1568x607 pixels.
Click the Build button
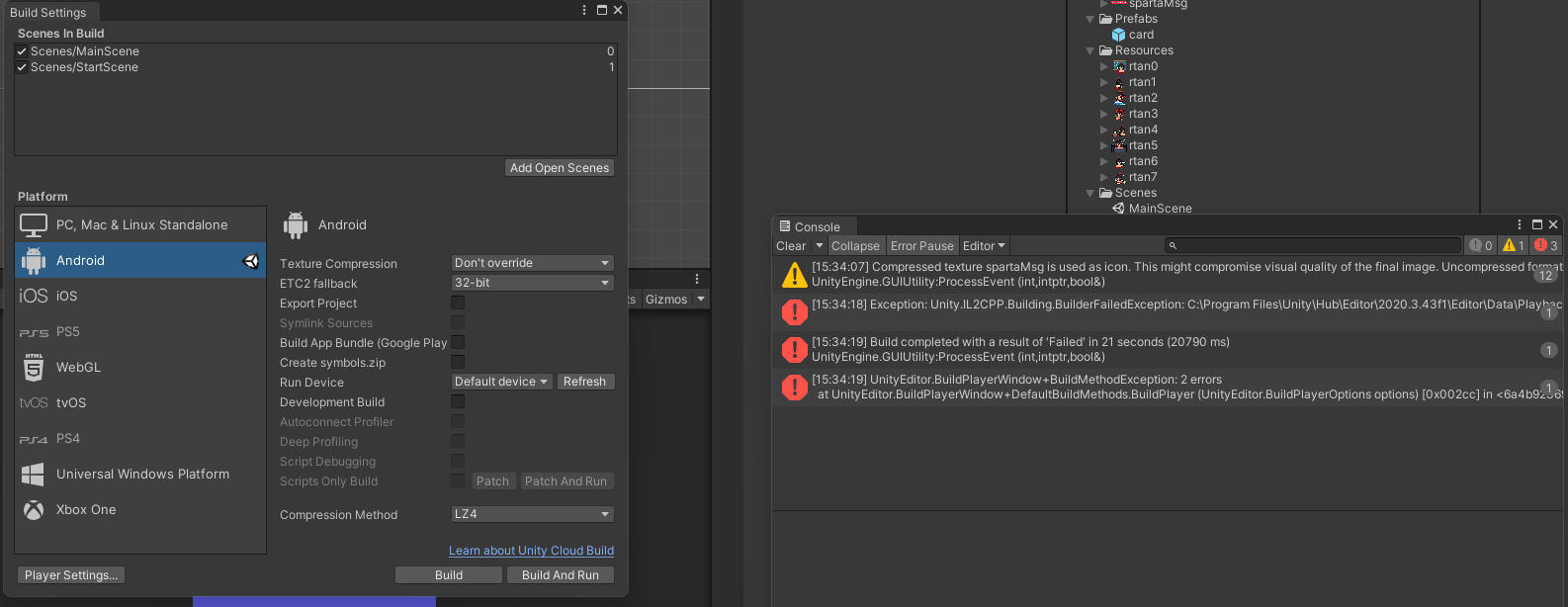point(449,575)
